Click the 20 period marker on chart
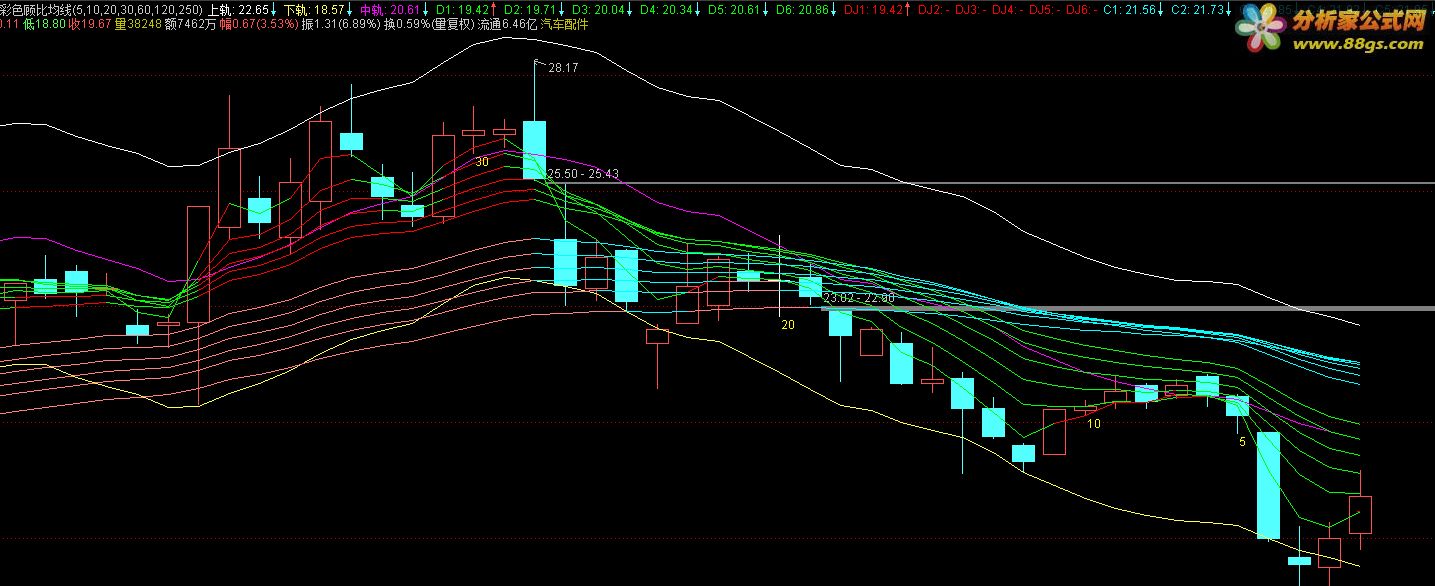1435x586 pixels. (x=788, y=325)
